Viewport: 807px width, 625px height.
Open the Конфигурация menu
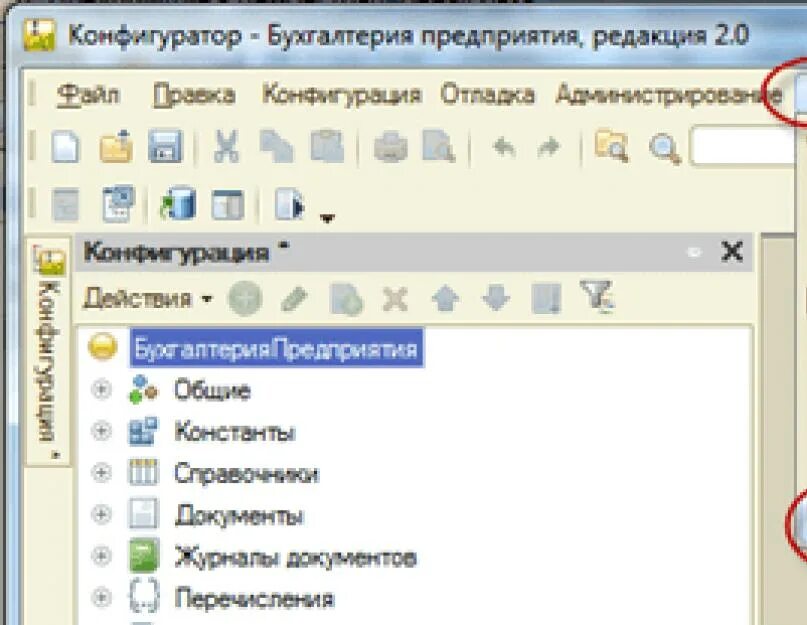pyautogui.click(x=342, y=95)
